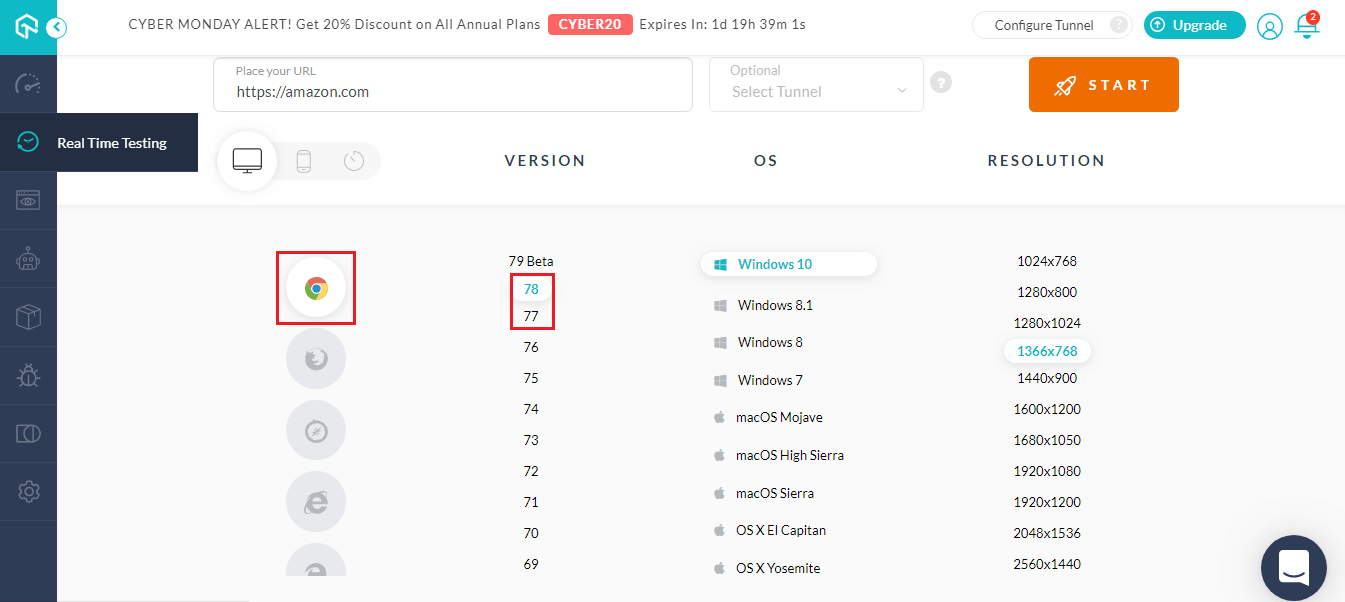Select OS X Yosemite
1345x602 pixels.
pyautogui.click(x=766, y=568)
